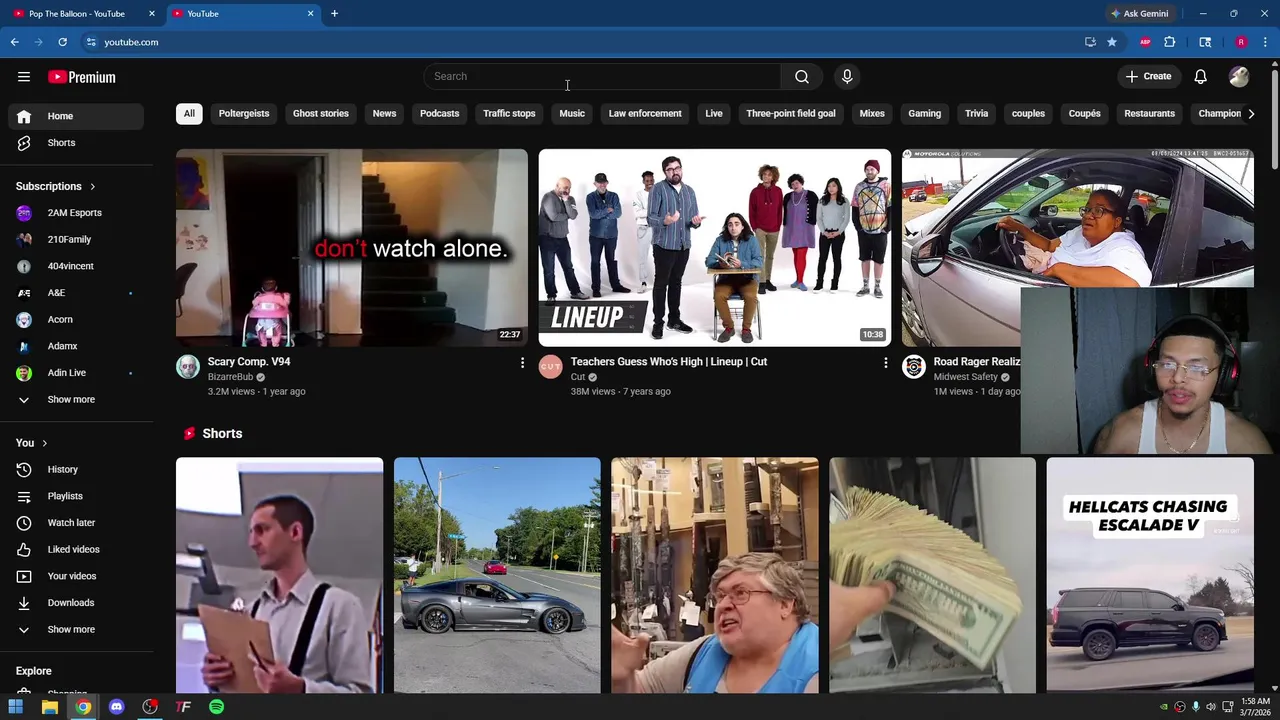The width and height of the screenshot is (1280, 720).
Task: Click the Create button
Action: [1148, 77]
